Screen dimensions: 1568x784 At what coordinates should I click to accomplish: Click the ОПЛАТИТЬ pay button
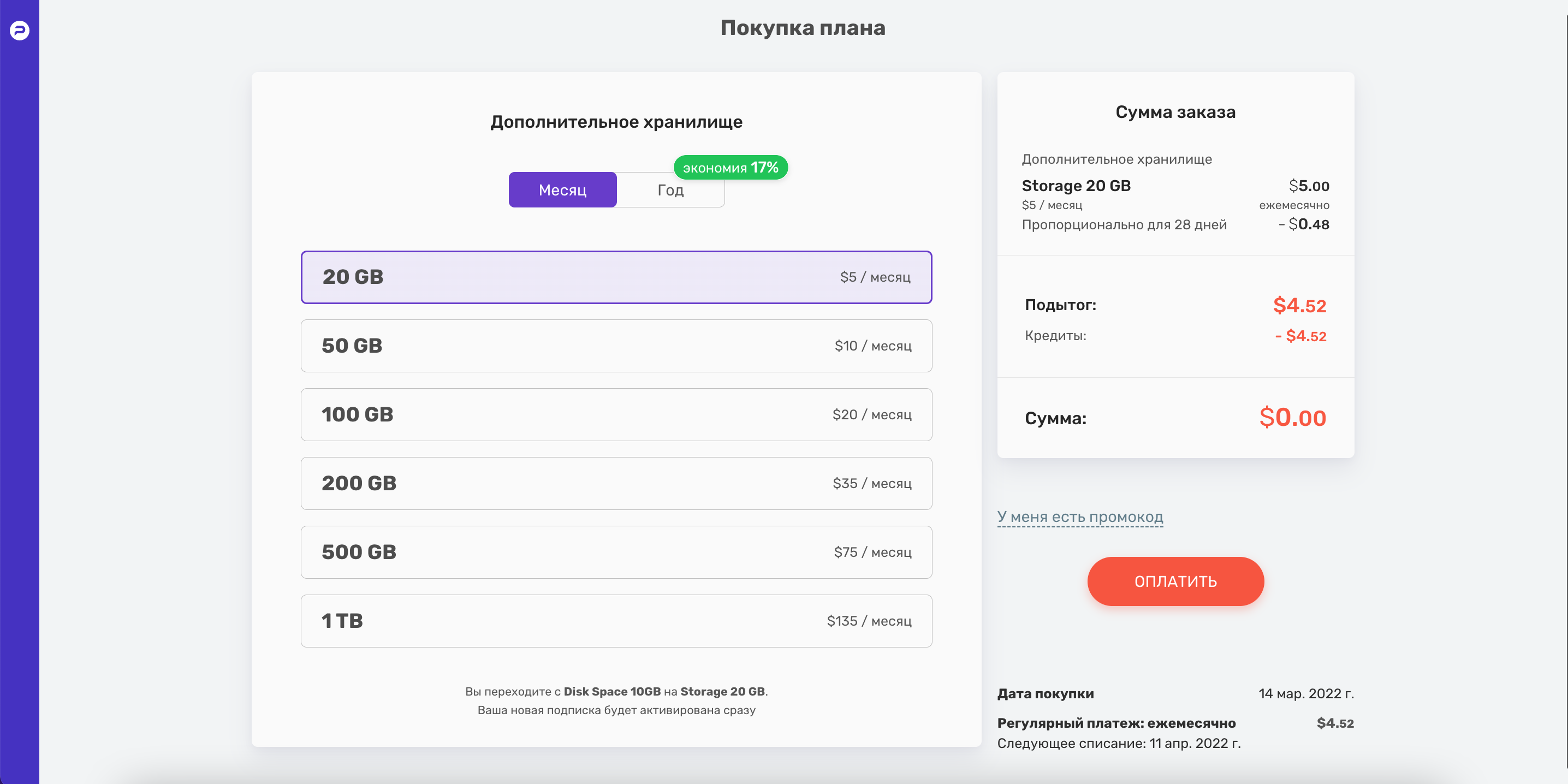tap(1175, 581)
